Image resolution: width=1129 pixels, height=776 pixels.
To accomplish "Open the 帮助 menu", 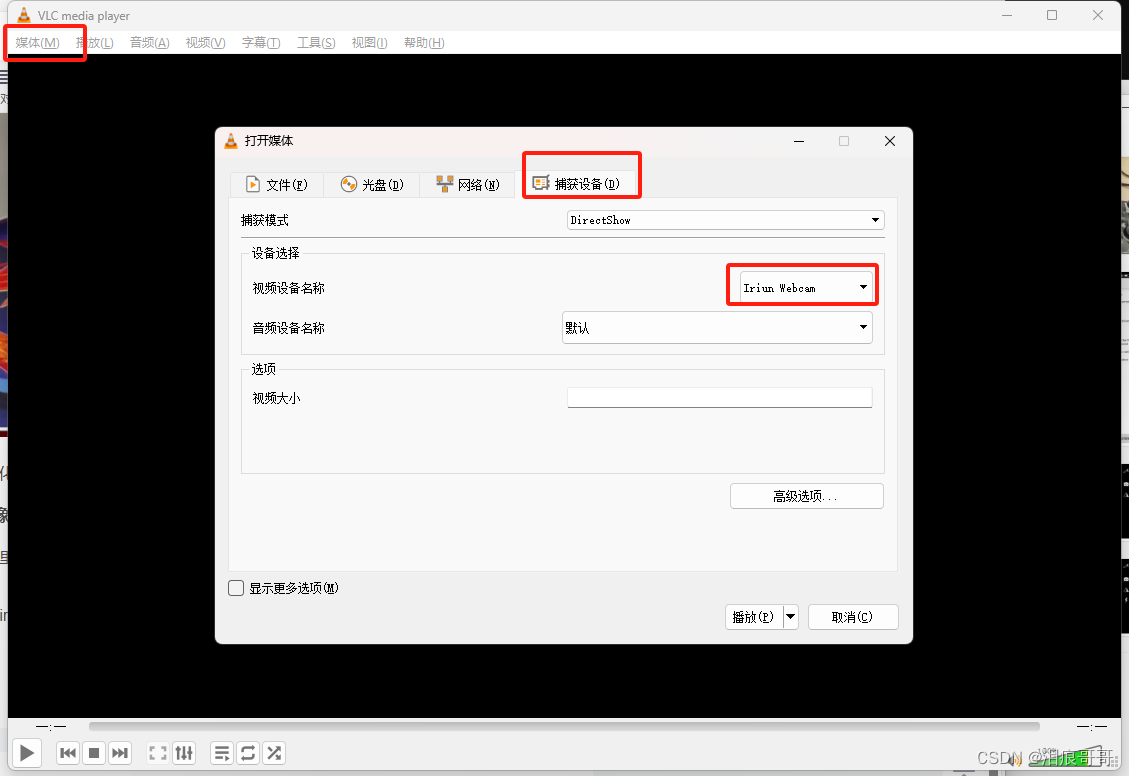I will (424, 42).
